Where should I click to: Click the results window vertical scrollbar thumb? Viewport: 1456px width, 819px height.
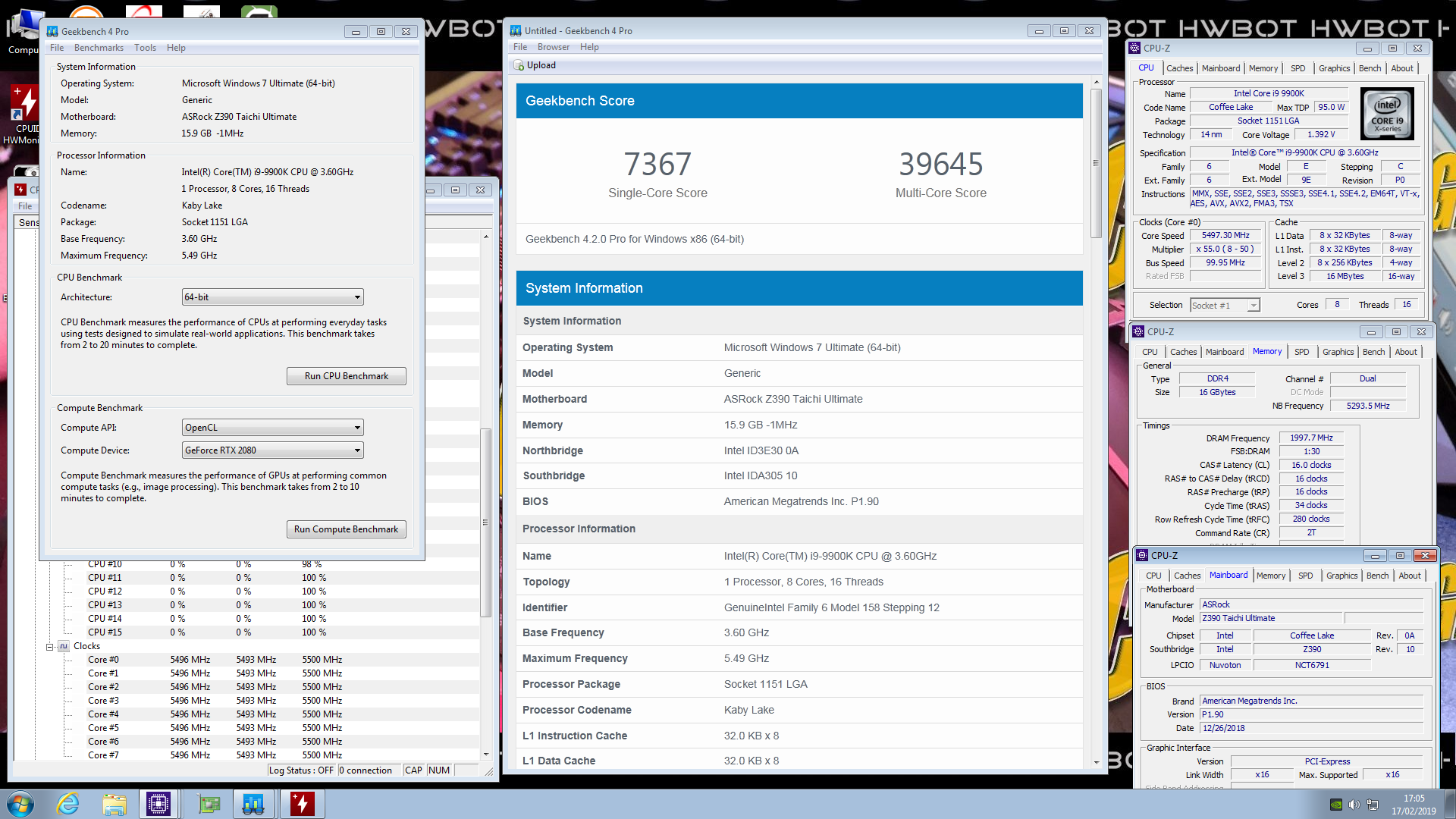pos(1096,163)
